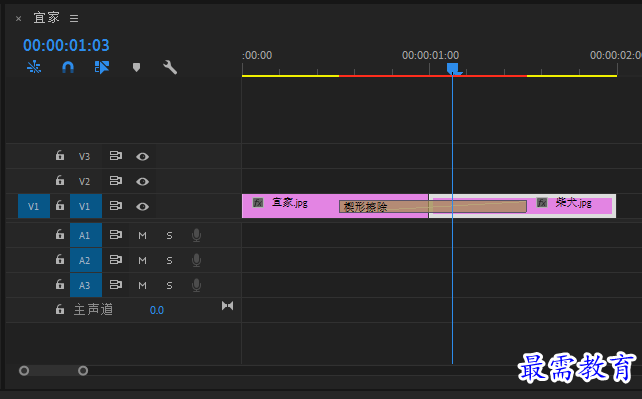Toggle visibility of track V3
642x399 pixels.
pyautogui.click(x=142, y=156)
